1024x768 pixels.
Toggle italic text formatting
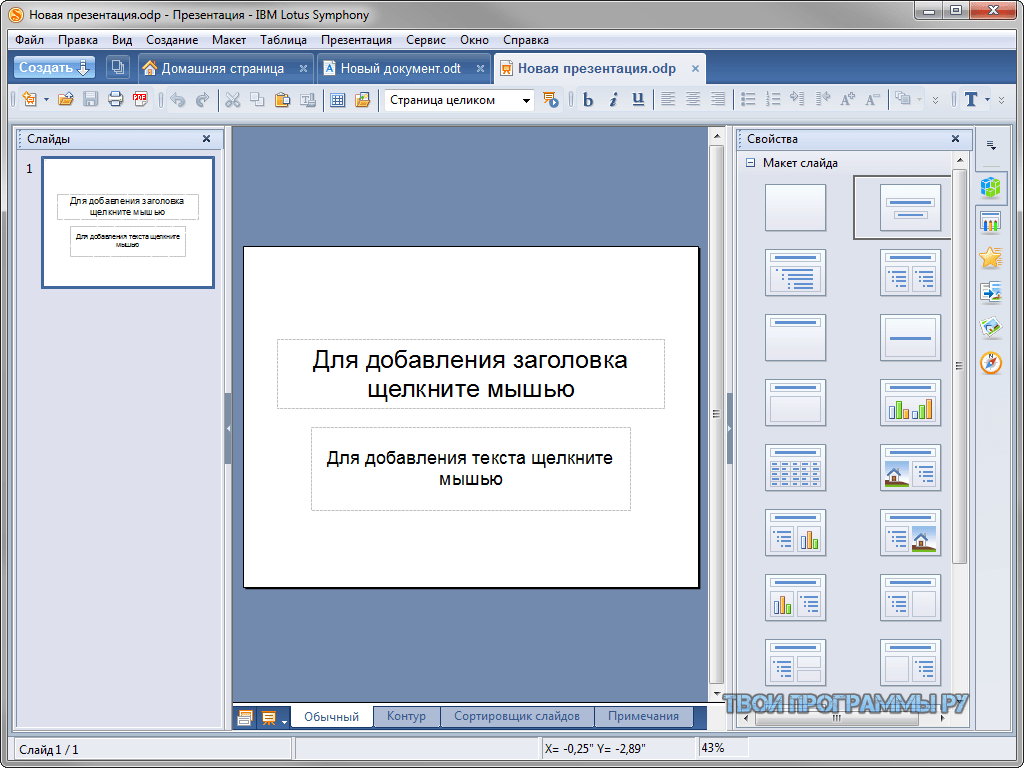coord(613,100)
